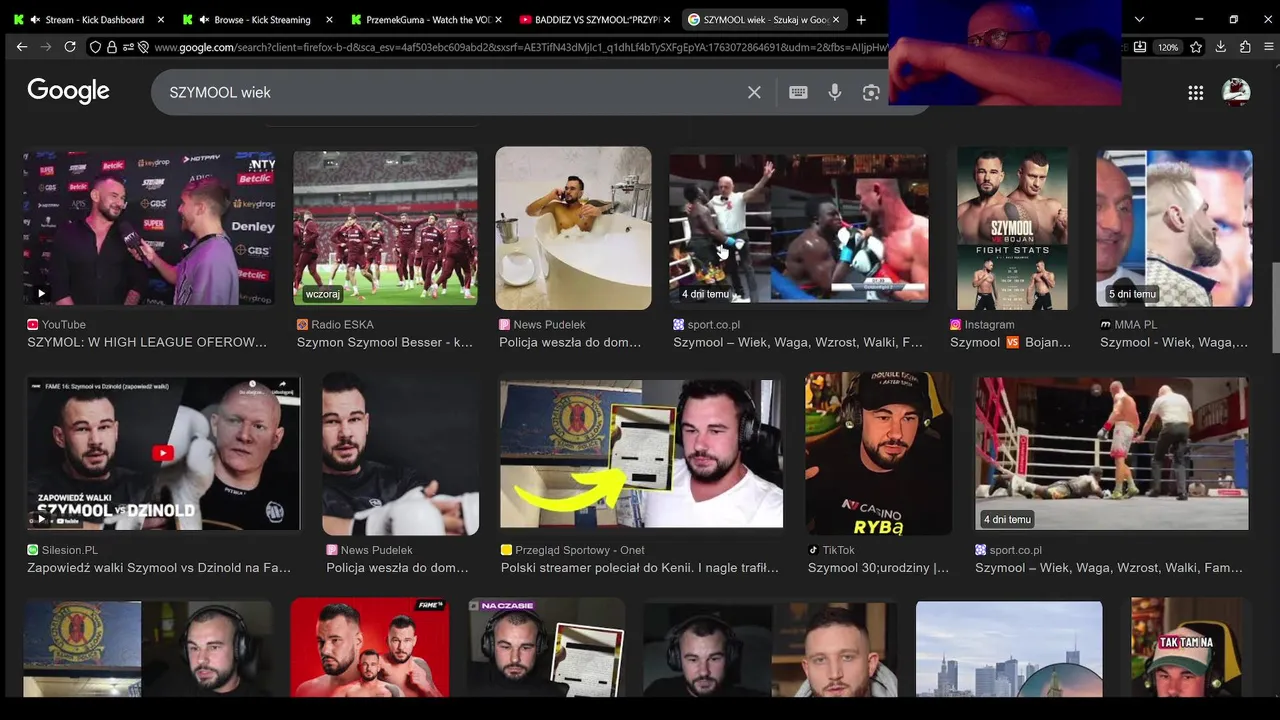Open the Radio ESKA stadium thumbnail
The height and width of the screenshot is (720, 1280).
[x=385, y=228]
